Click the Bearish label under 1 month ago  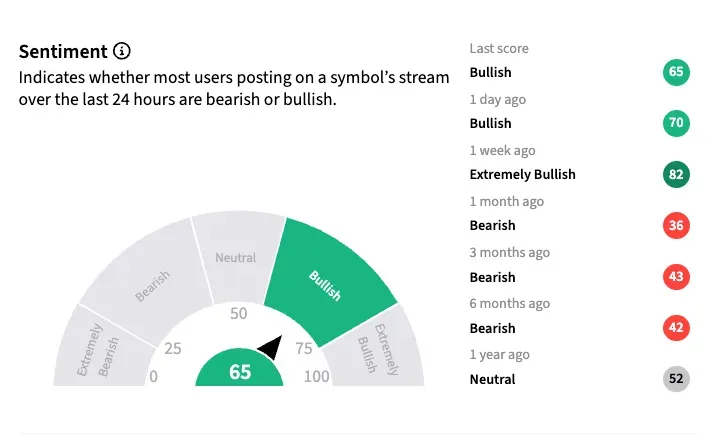[492, 226]
